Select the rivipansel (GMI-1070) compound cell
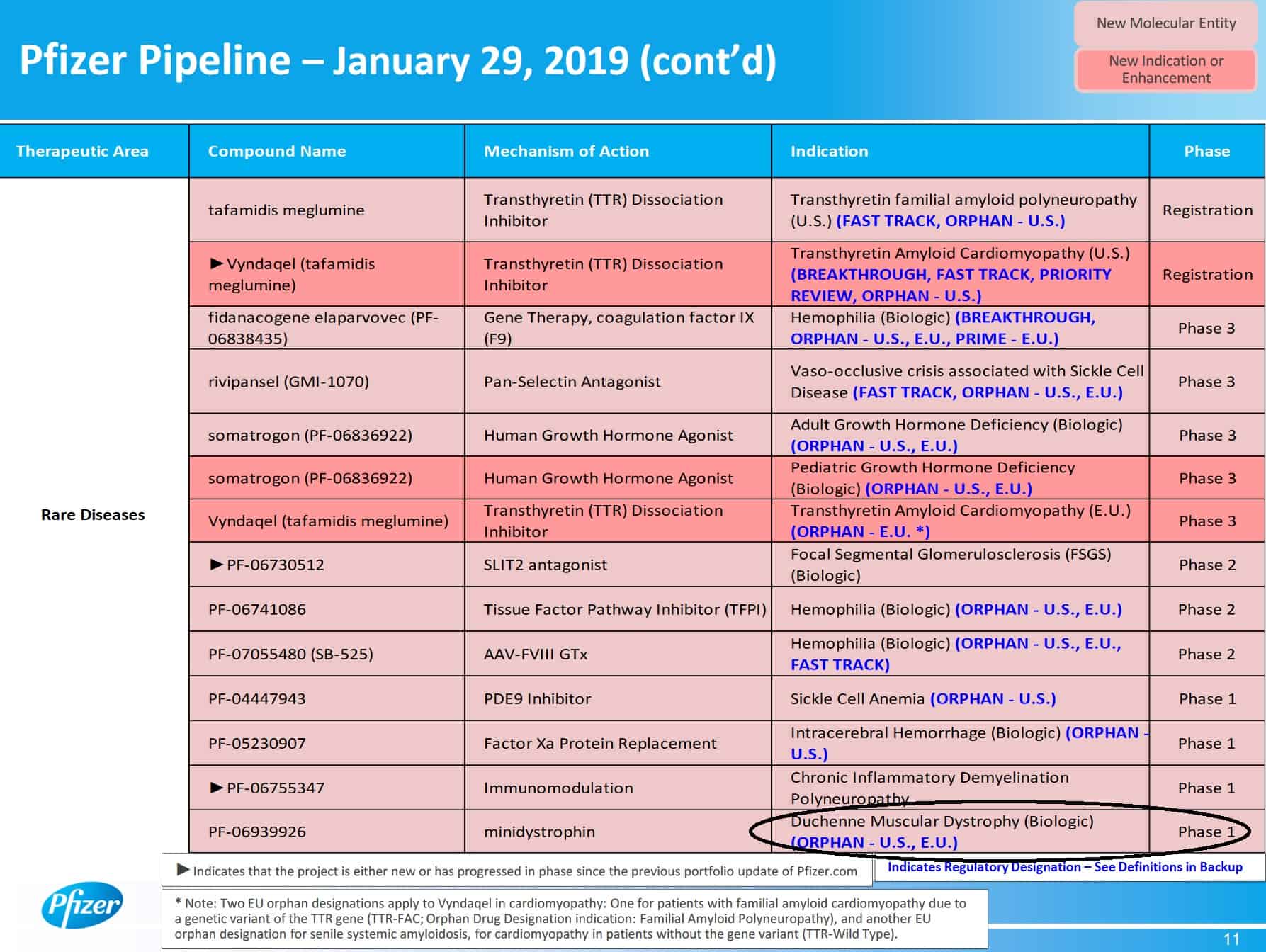Screen dimensions: 1266x952 (288, 382)
